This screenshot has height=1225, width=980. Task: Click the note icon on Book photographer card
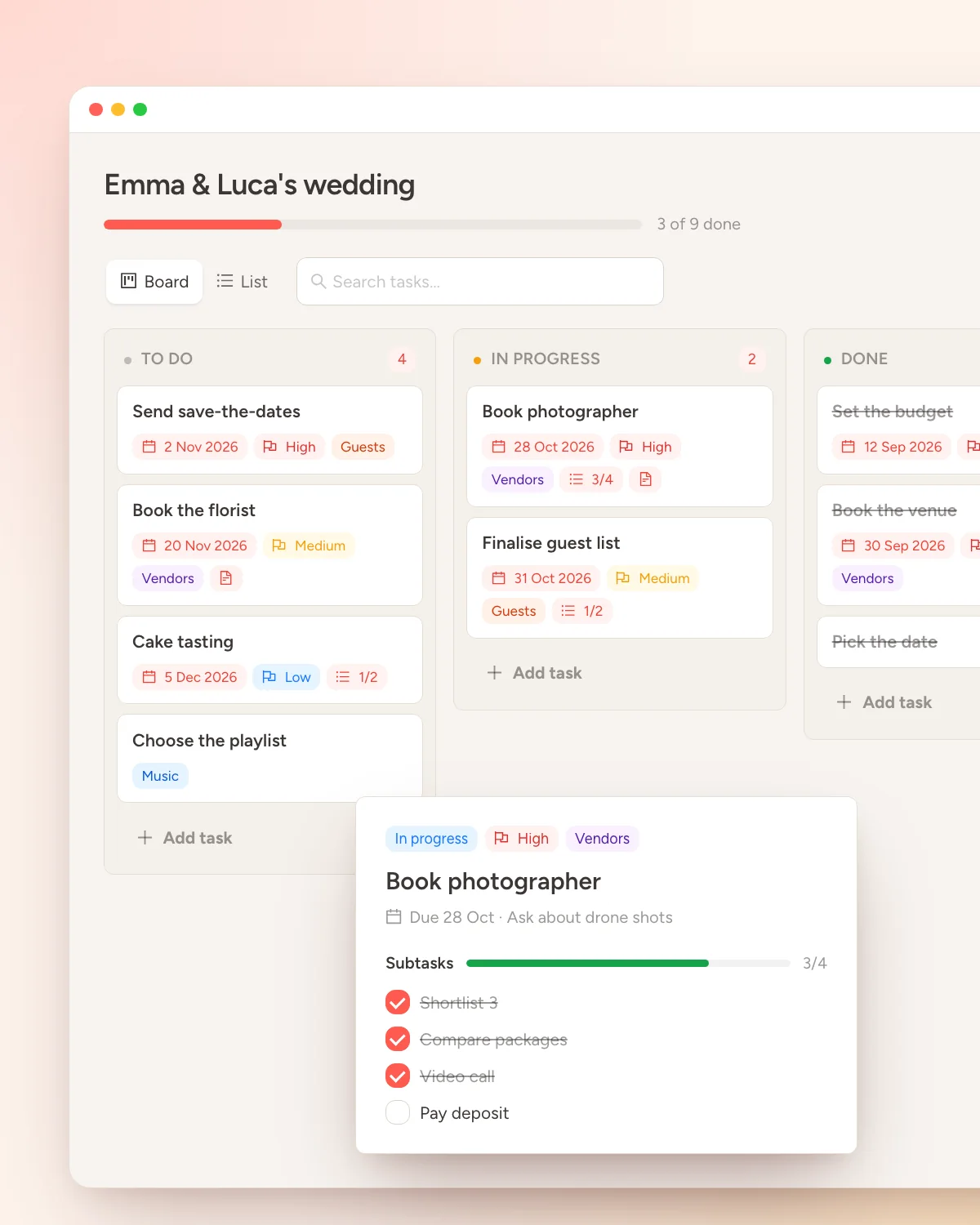coord(645,479)
